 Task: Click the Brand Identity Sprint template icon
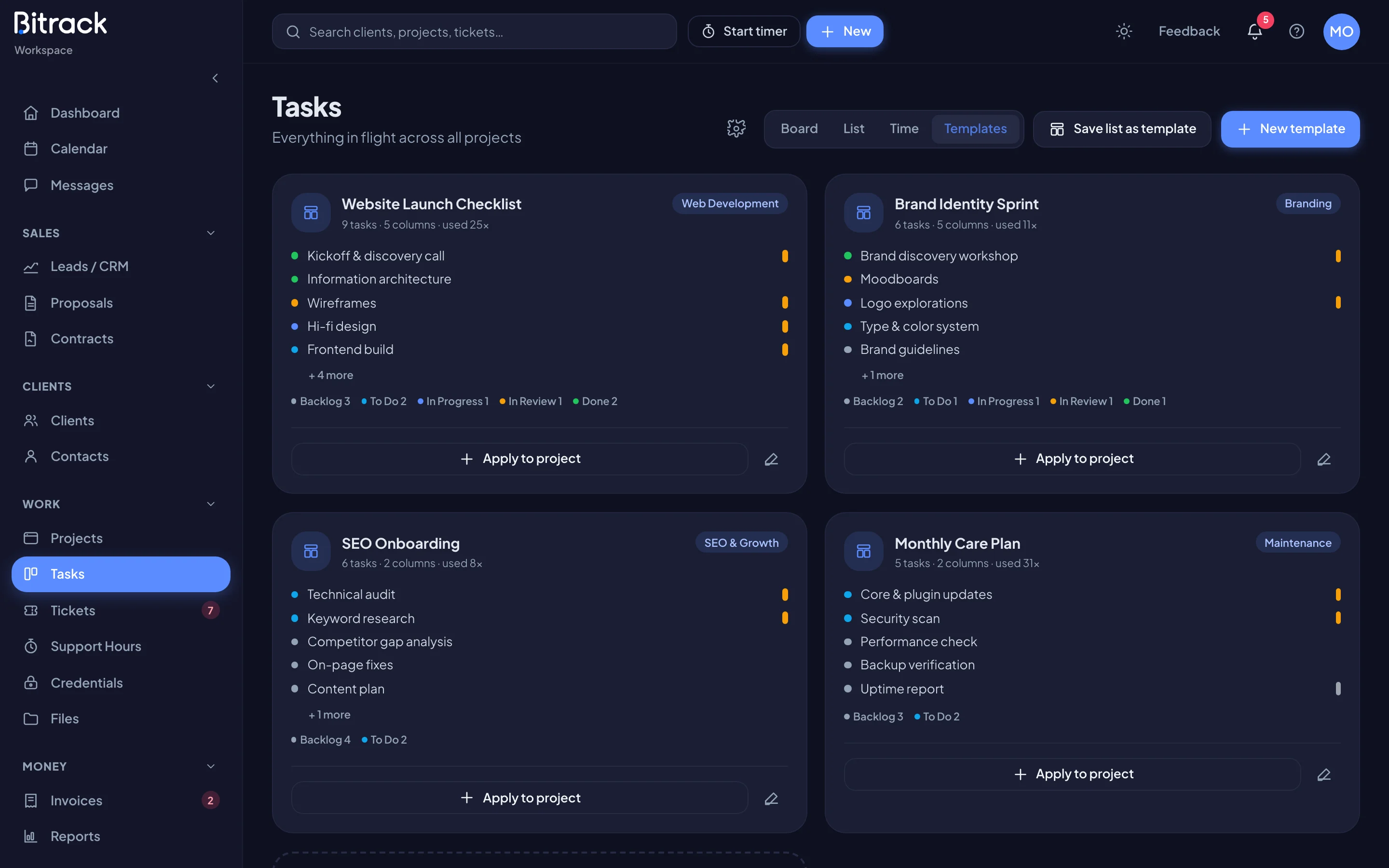[863, 212]
